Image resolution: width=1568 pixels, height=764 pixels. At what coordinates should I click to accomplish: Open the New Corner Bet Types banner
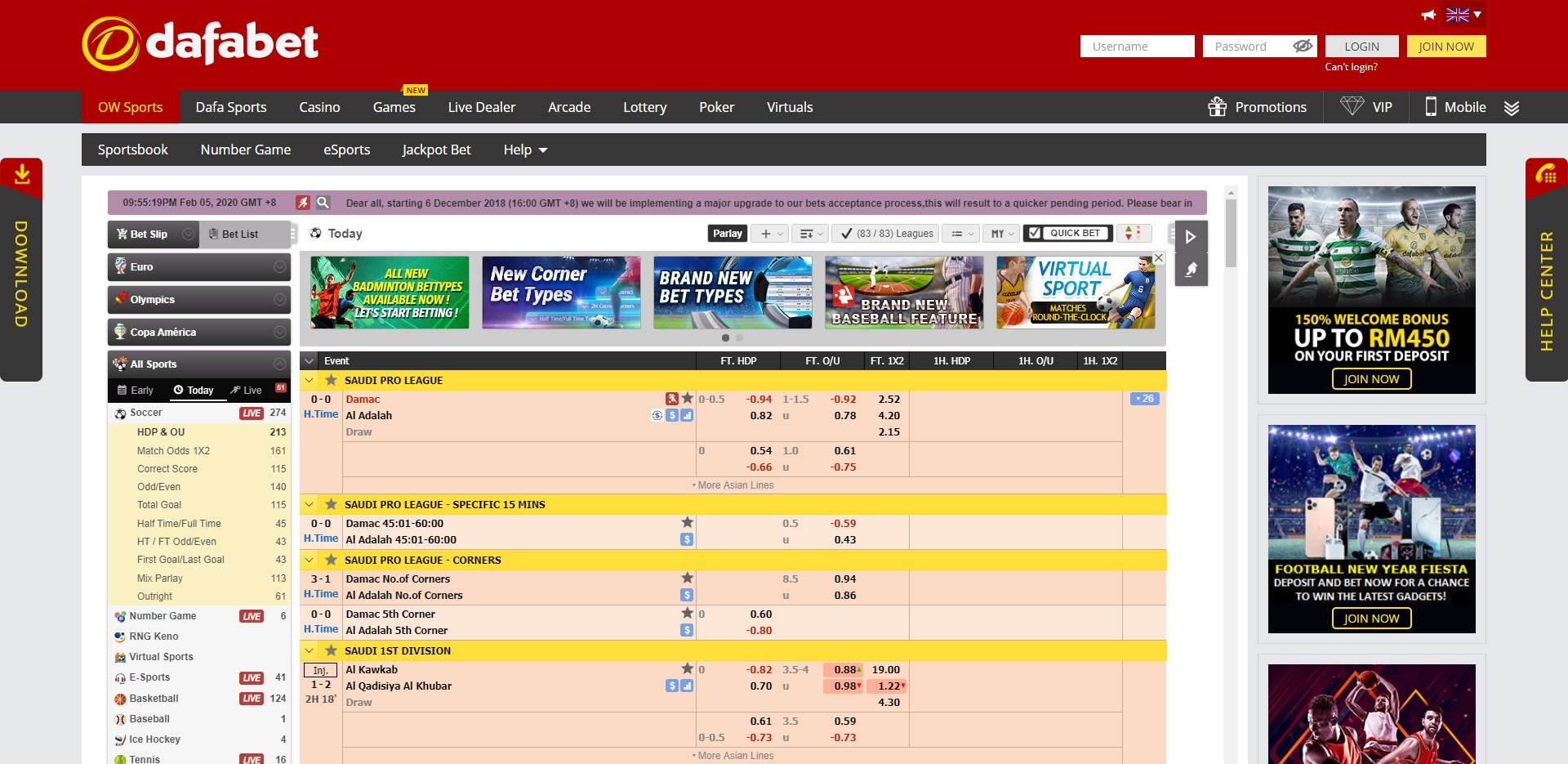(x=561, y=293)
